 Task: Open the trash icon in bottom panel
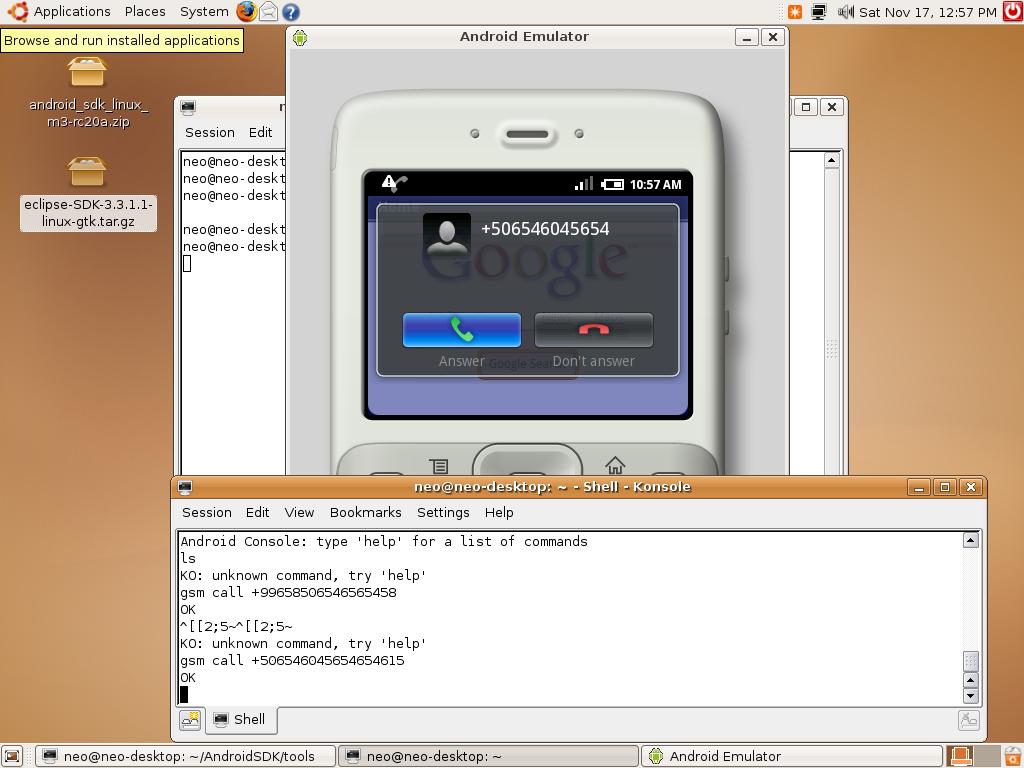[1012, 756]
